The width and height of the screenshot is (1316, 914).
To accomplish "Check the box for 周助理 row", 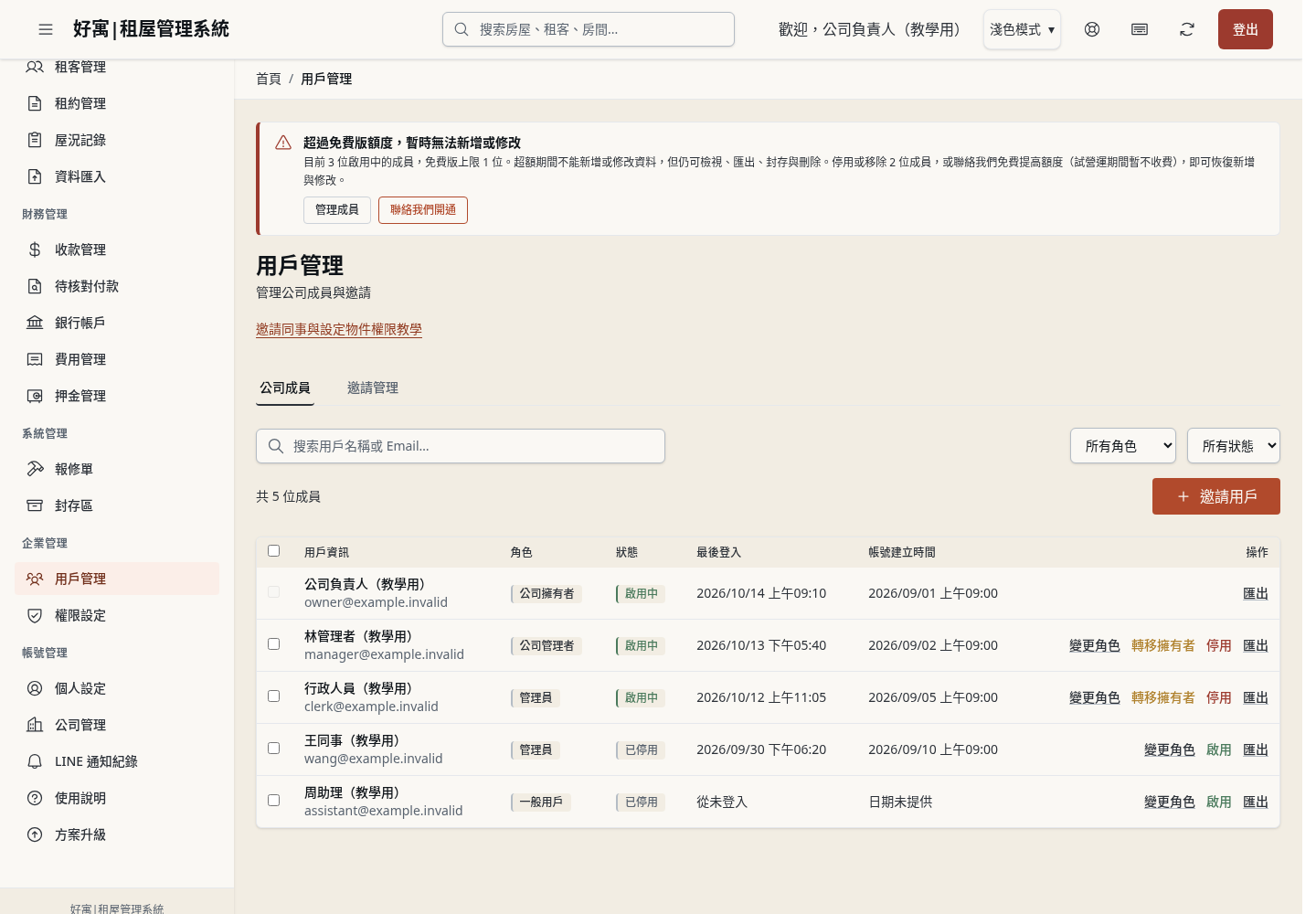I will [x=273, y=800].
